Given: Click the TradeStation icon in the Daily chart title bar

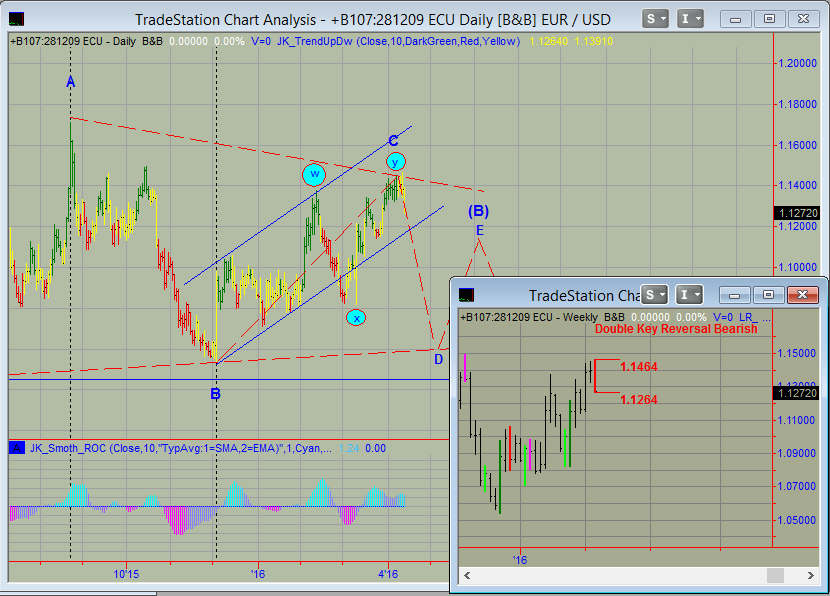Looking at the screenshot, I should pos(16,20).
